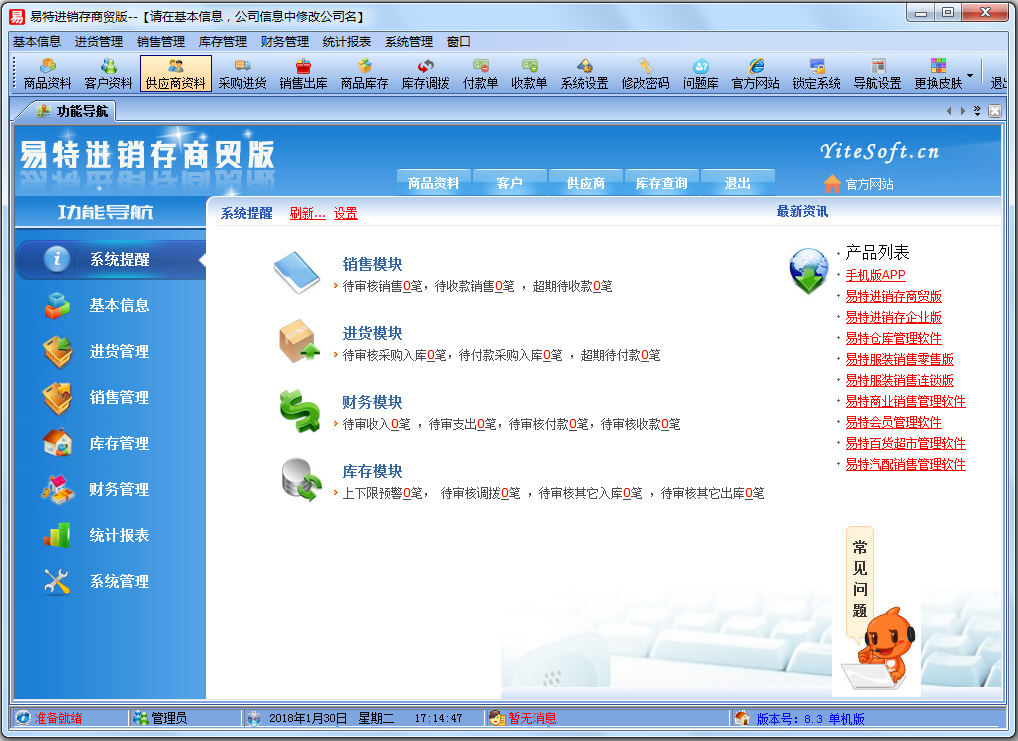The height and width of the screenshot is (741, 1018).
Task: Close the 功能导航 tab panel
Action: 995,111
